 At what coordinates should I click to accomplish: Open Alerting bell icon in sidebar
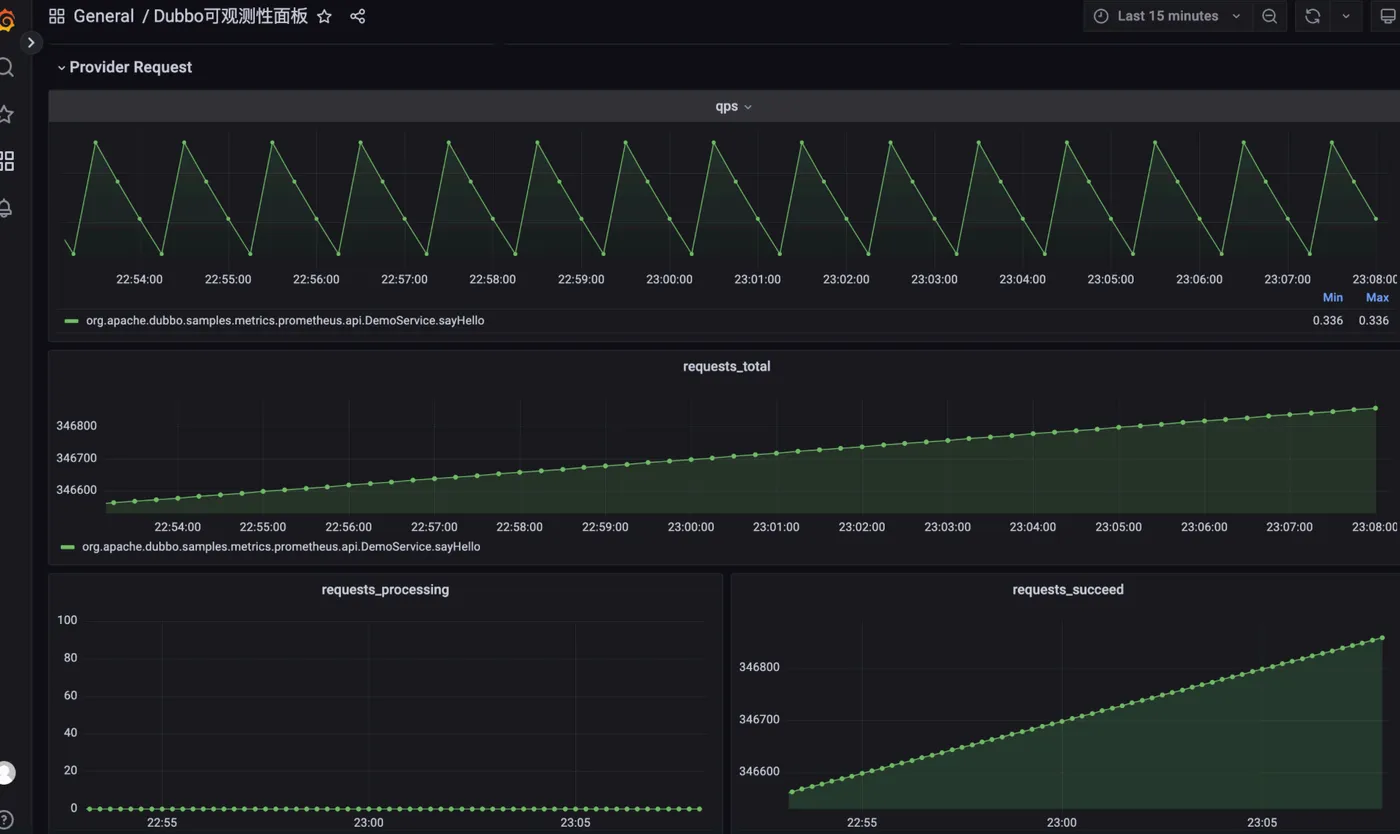5,208
